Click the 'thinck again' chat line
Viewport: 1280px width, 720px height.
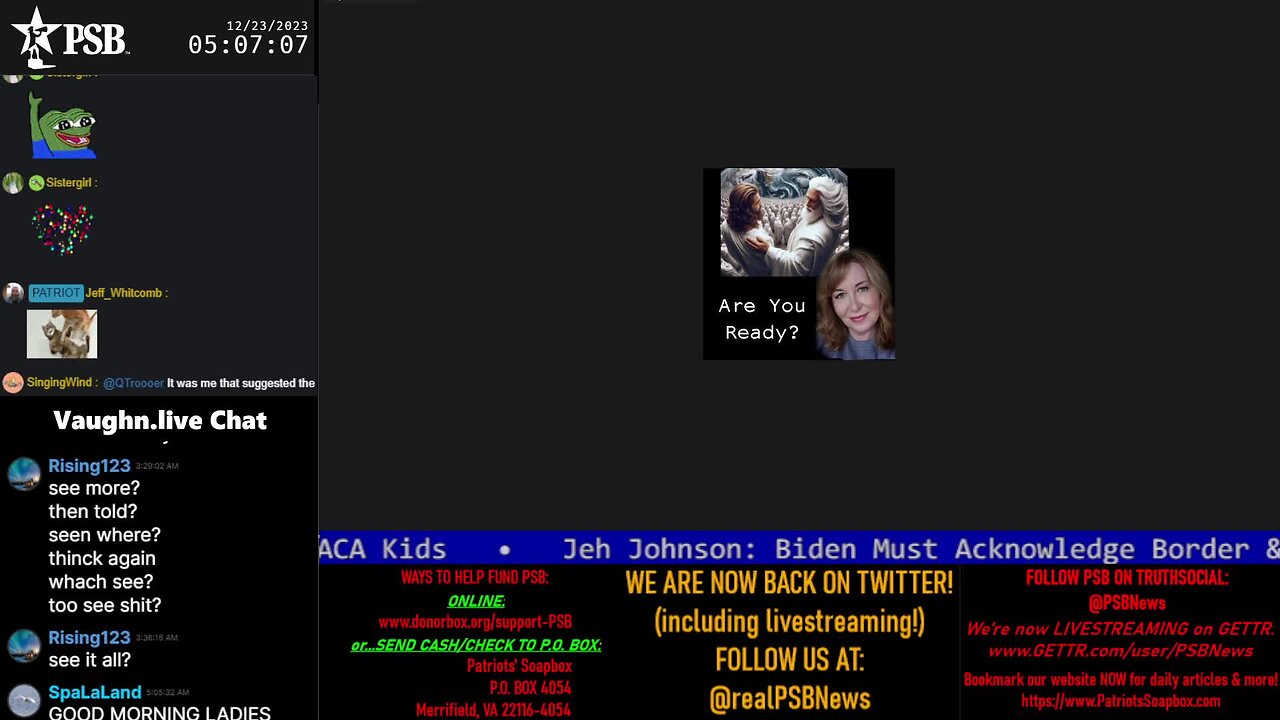click(x=102, y=558)
